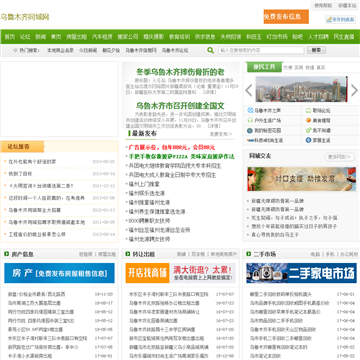Image resolution: width=360 pixels, height=360 pixels.
Task: Go to previous slide in 便民工具 carousel
Action: click(249, 90)
